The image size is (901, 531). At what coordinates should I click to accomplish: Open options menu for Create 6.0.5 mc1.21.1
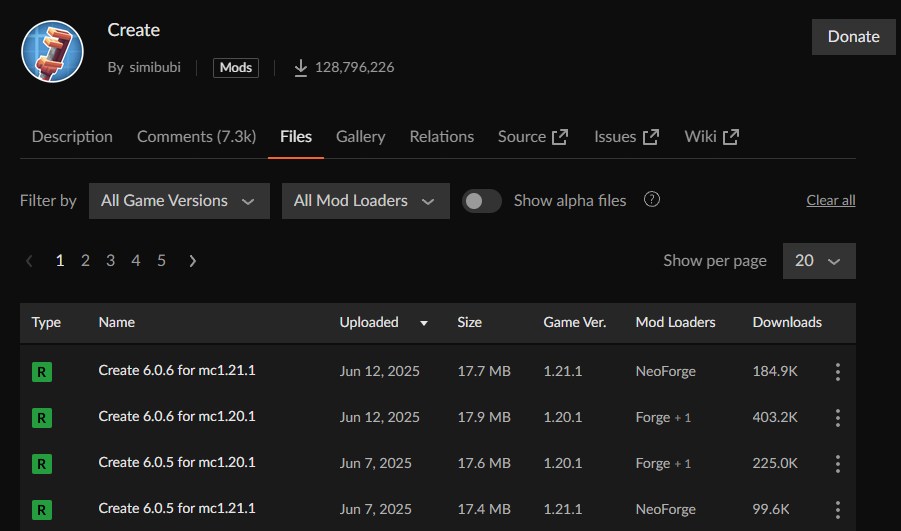pos(838,510)
